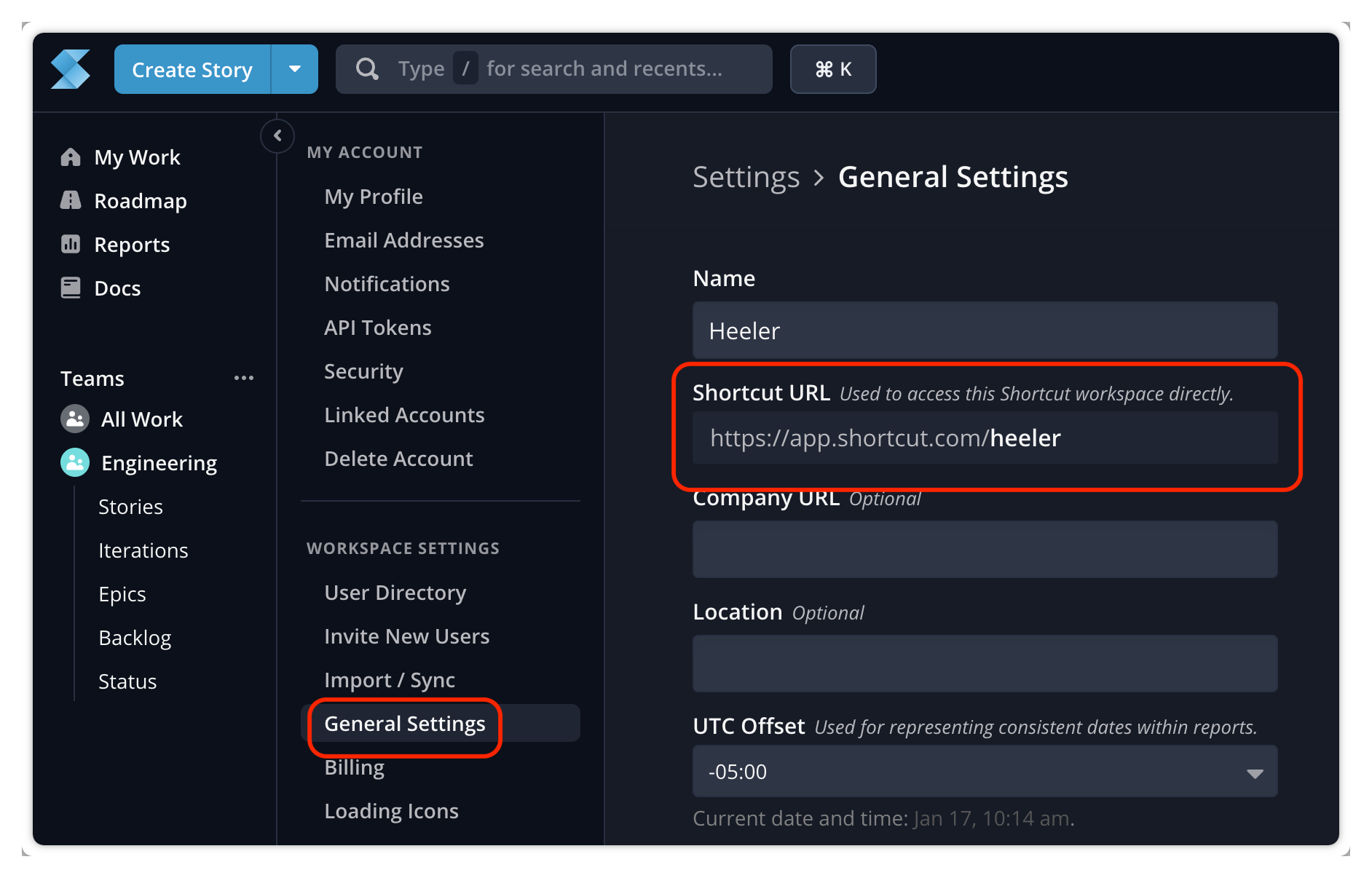Select General Settings in workspace settings
The width and height of the screenshot is (1372, 878).
tap(441, 724)
